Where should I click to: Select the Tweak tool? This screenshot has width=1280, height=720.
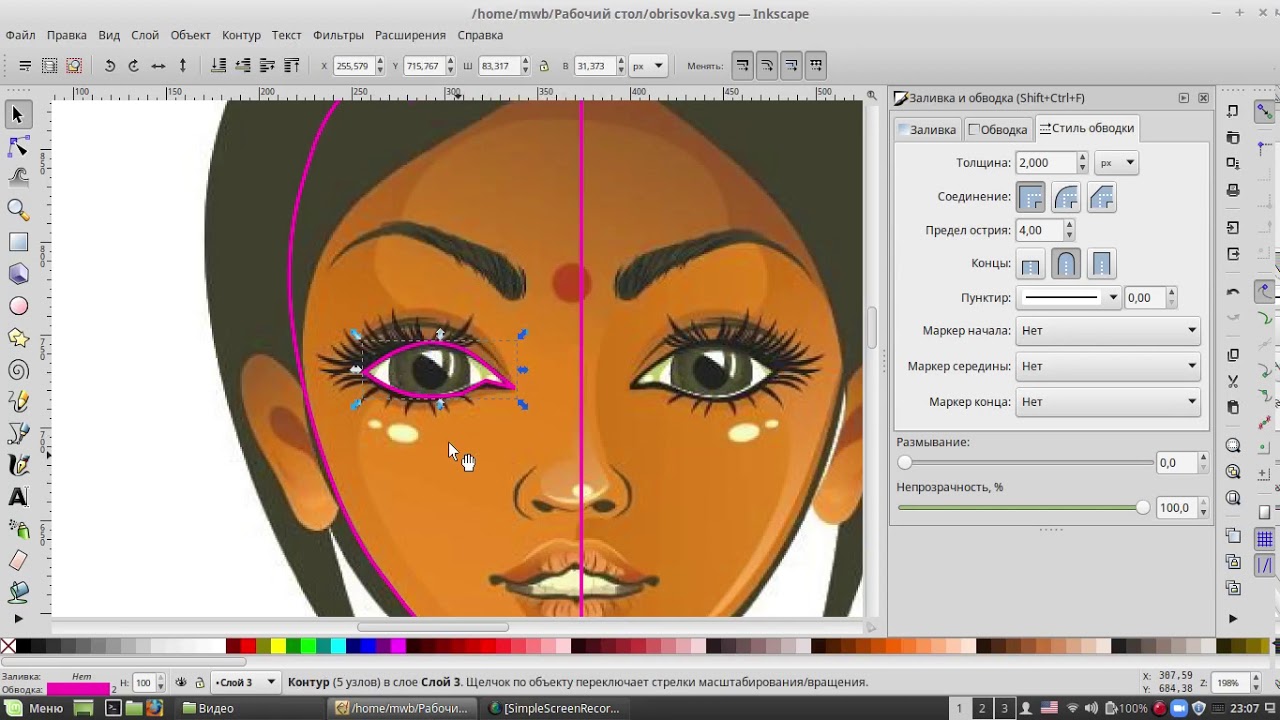[x=17, y=178]
